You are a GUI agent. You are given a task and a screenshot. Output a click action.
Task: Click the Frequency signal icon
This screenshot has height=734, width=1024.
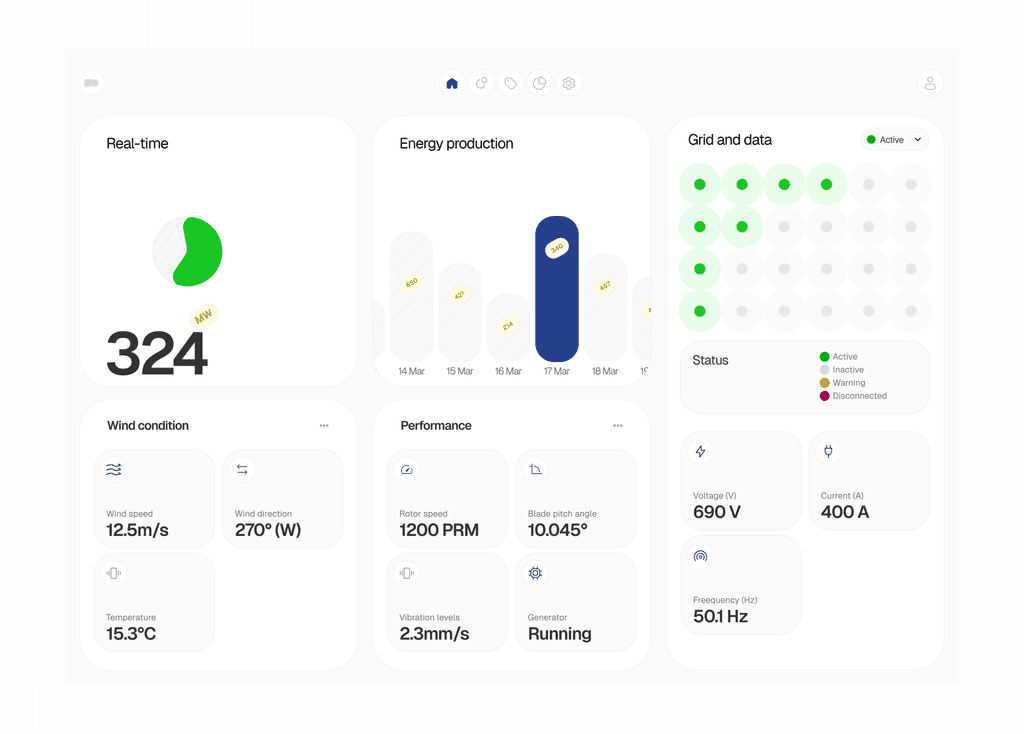point(700,556)
